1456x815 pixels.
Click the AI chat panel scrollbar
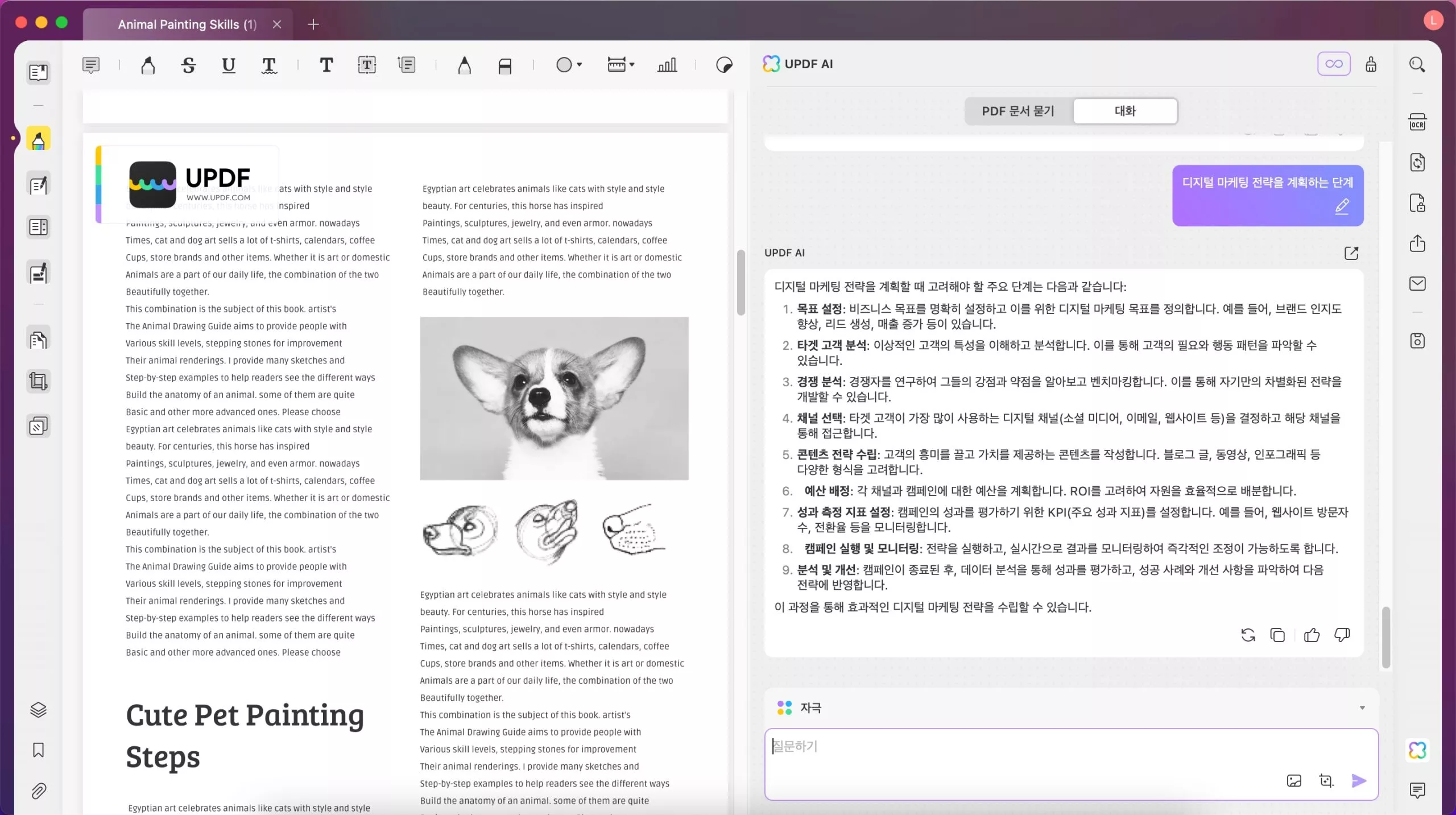pos(1385,638)
